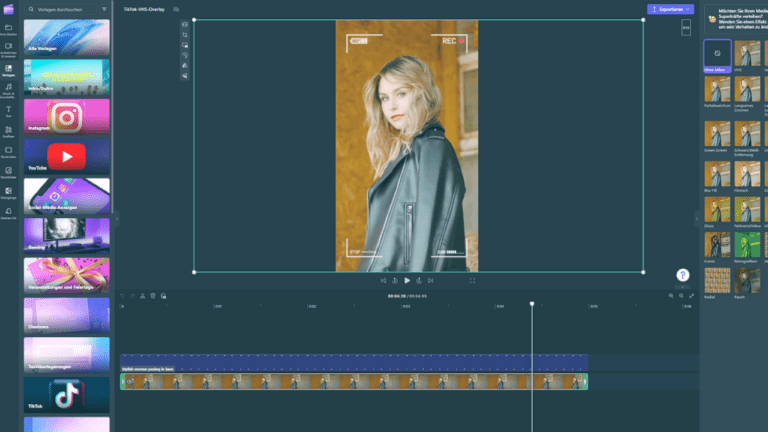Collapse the left templates panel

pyautogui.click(x=116, y=217)
